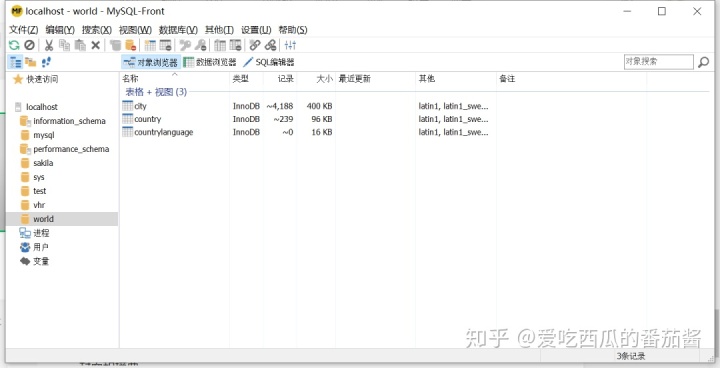The image size is (720, 368).
Task: Click the MySQL-Front app icon in the title bar
Action: 17,11
